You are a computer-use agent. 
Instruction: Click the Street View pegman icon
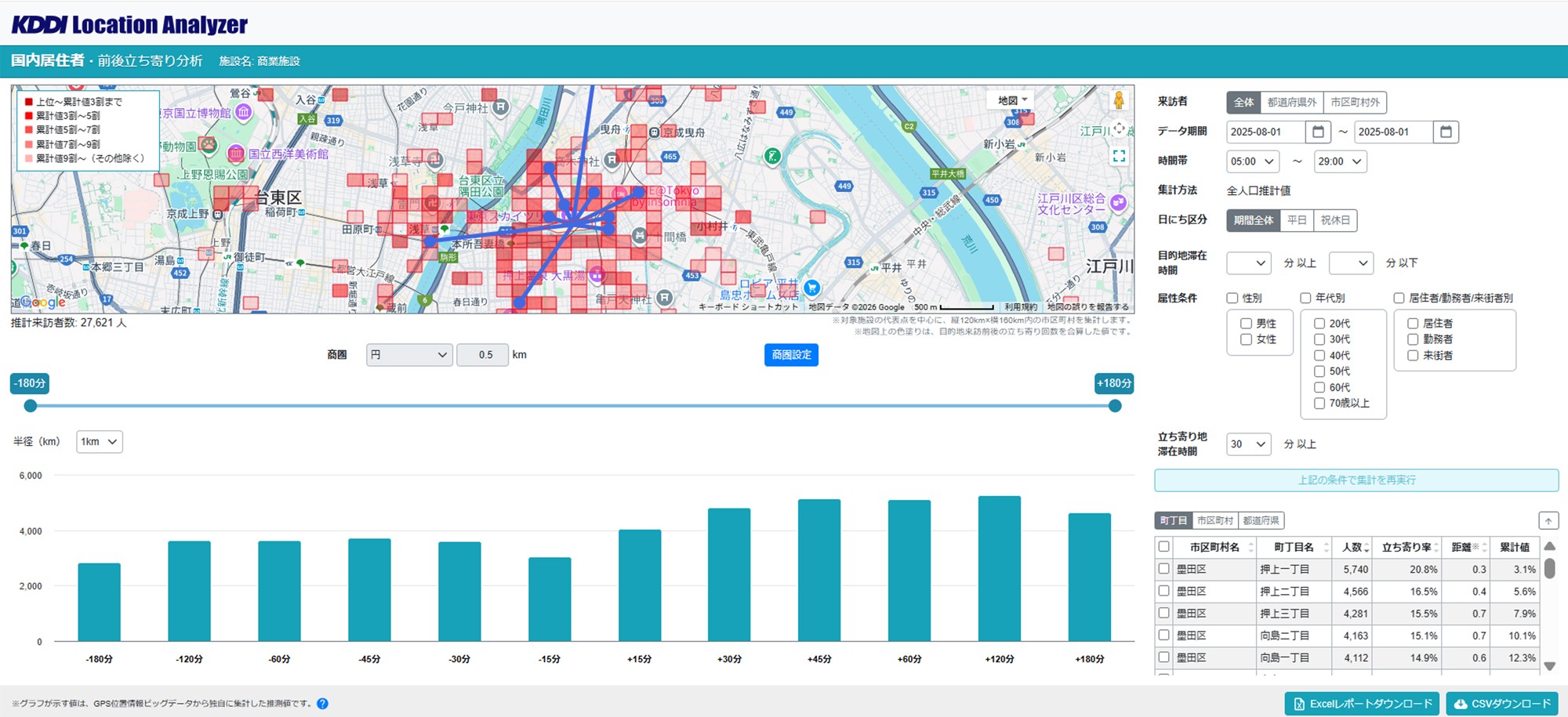[1119, 100]
